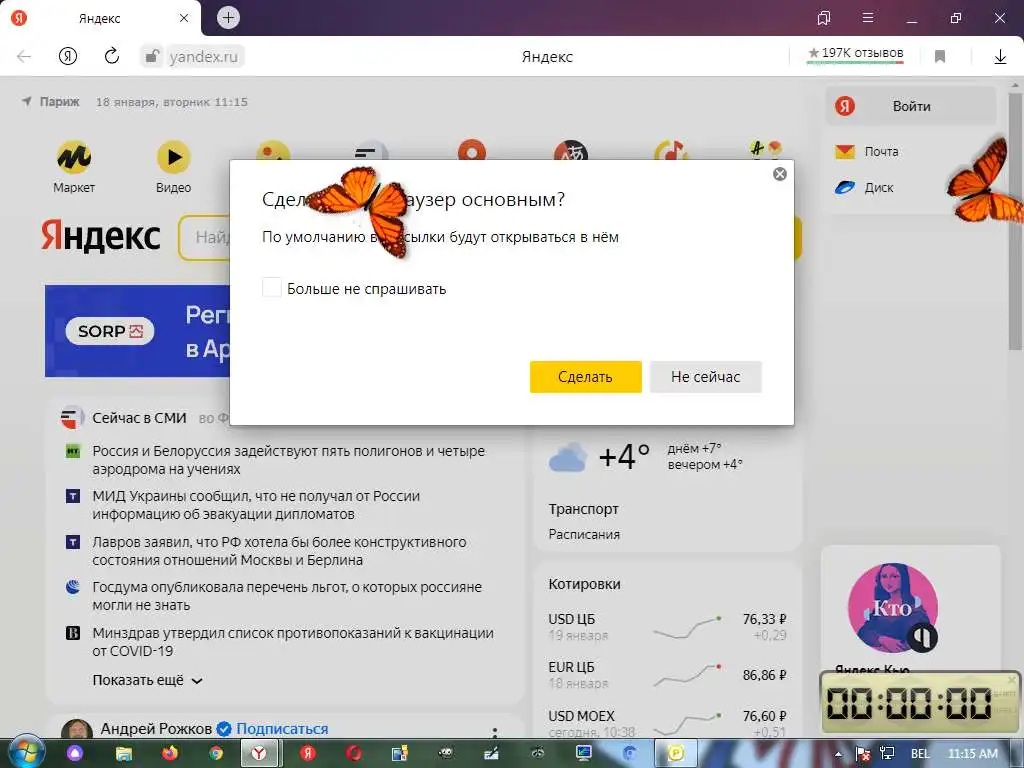This screenshot has width=1024, height=768.
Task: Bookmark this page with the bookmark icon
Action: [940, 57]
